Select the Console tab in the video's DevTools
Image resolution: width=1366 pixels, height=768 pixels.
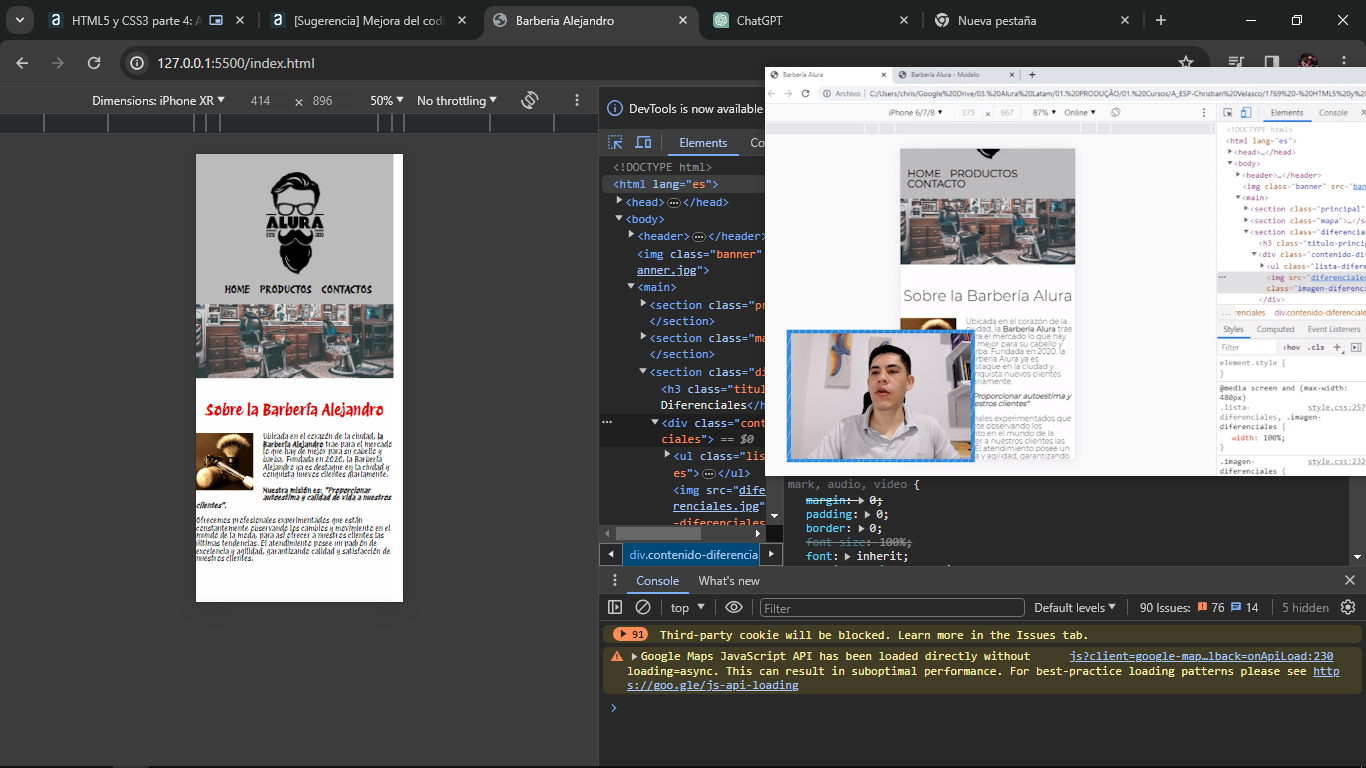pos(1333,113)
